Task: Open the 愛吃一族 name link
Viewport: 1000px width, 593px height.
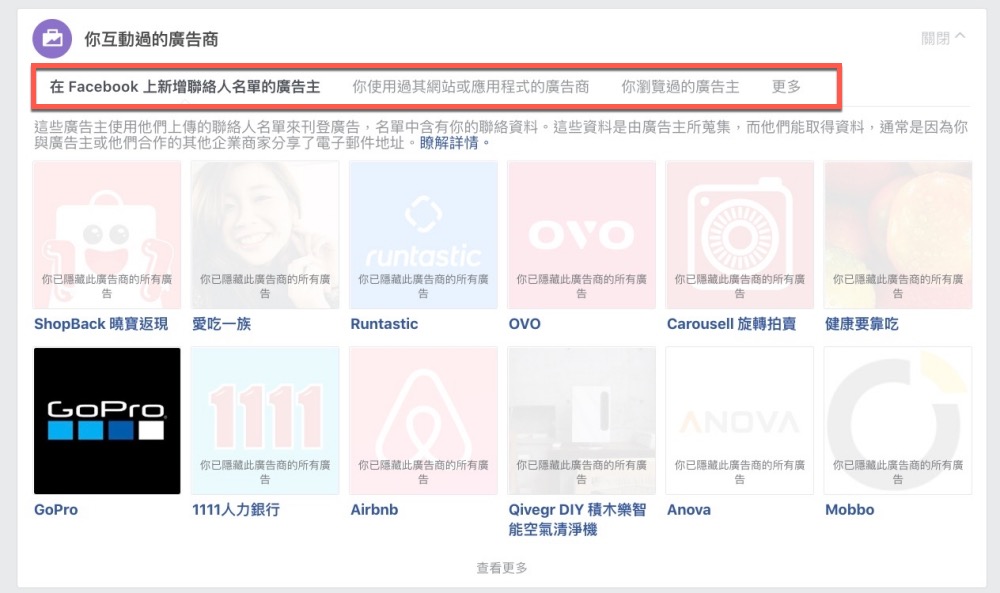Action: [221, 324]
